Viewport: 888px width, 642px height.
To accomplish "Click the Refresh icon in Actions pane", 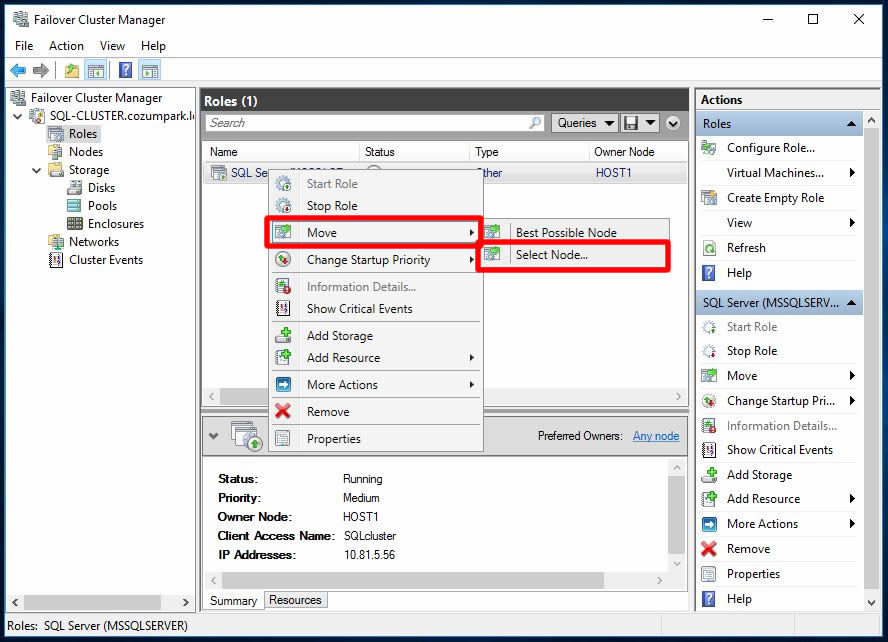I will [709, 248].
